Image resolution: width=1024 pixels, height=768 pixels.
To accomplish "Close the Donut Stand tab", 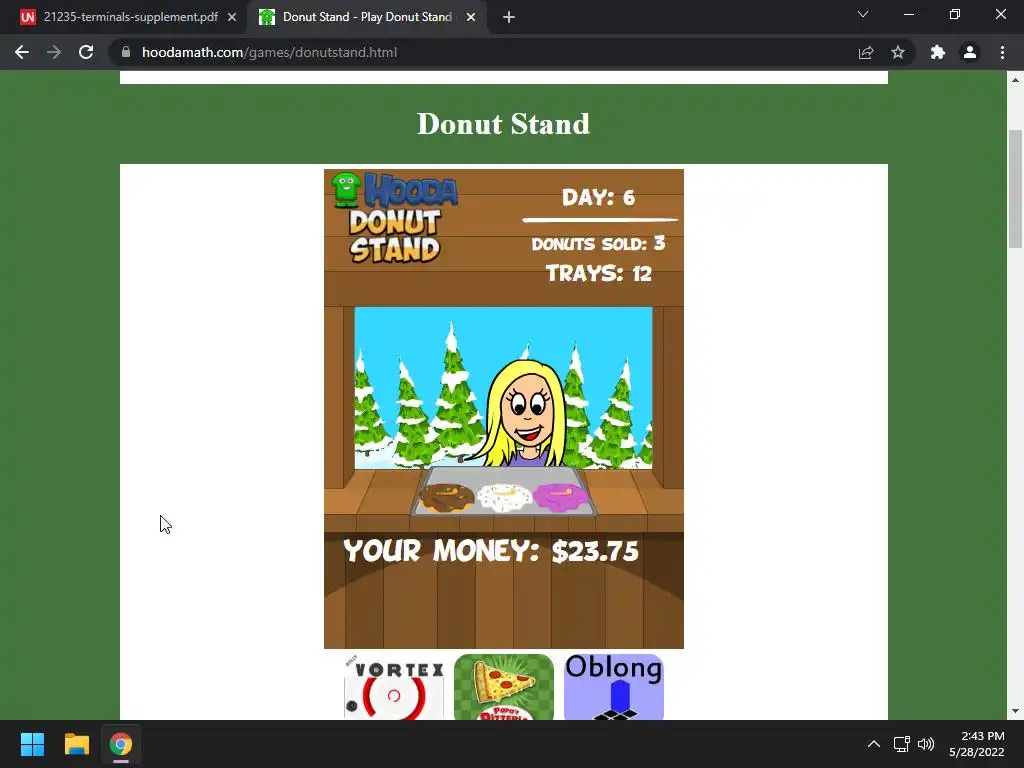I will pos(471,17).
